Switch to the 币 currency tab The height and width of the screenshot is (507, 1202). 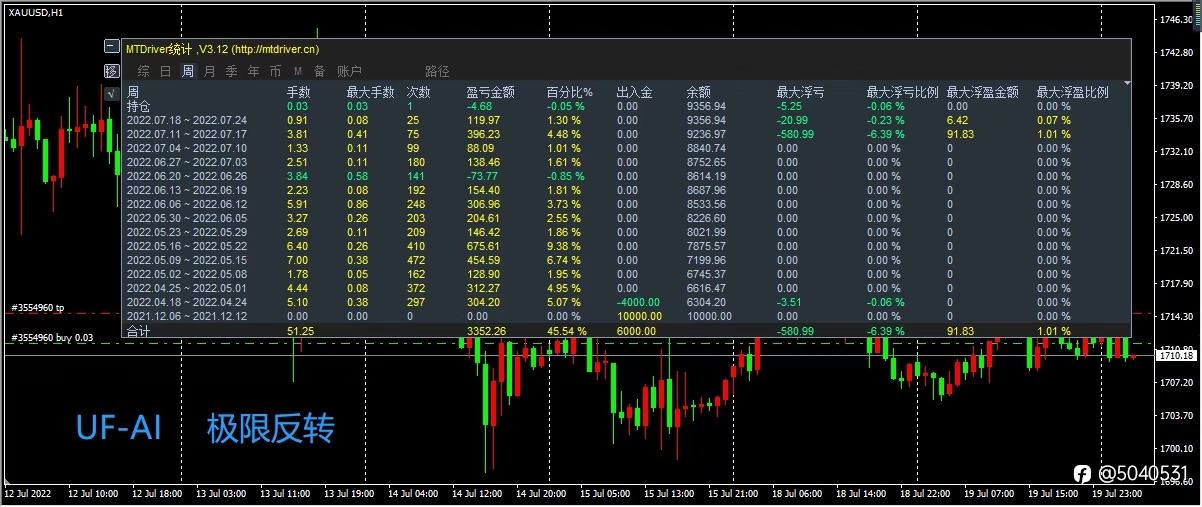pyautogui.click(x=275, y=71)
